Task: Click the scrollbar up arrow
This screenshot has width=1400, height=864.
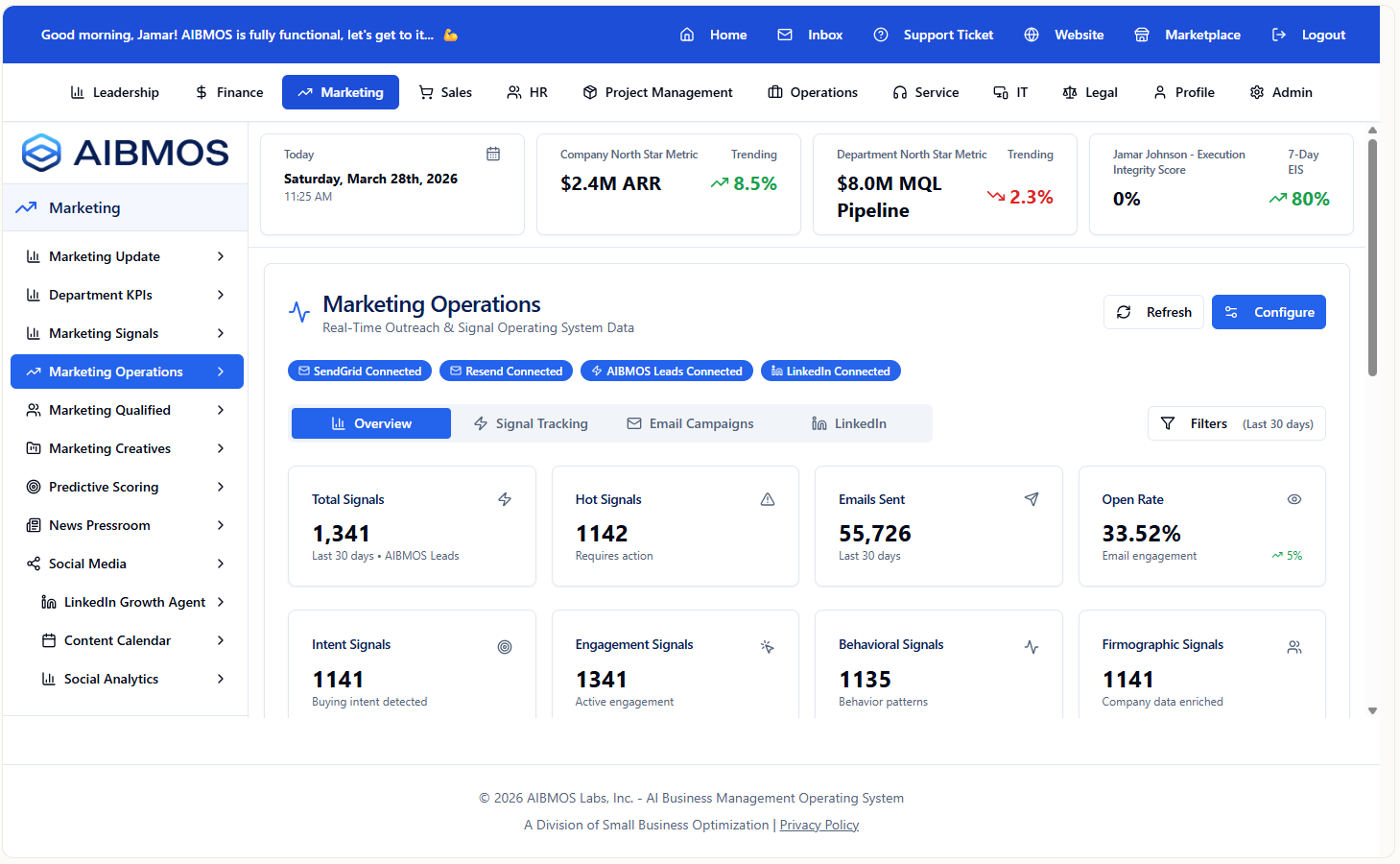Action: point(1372,130)
